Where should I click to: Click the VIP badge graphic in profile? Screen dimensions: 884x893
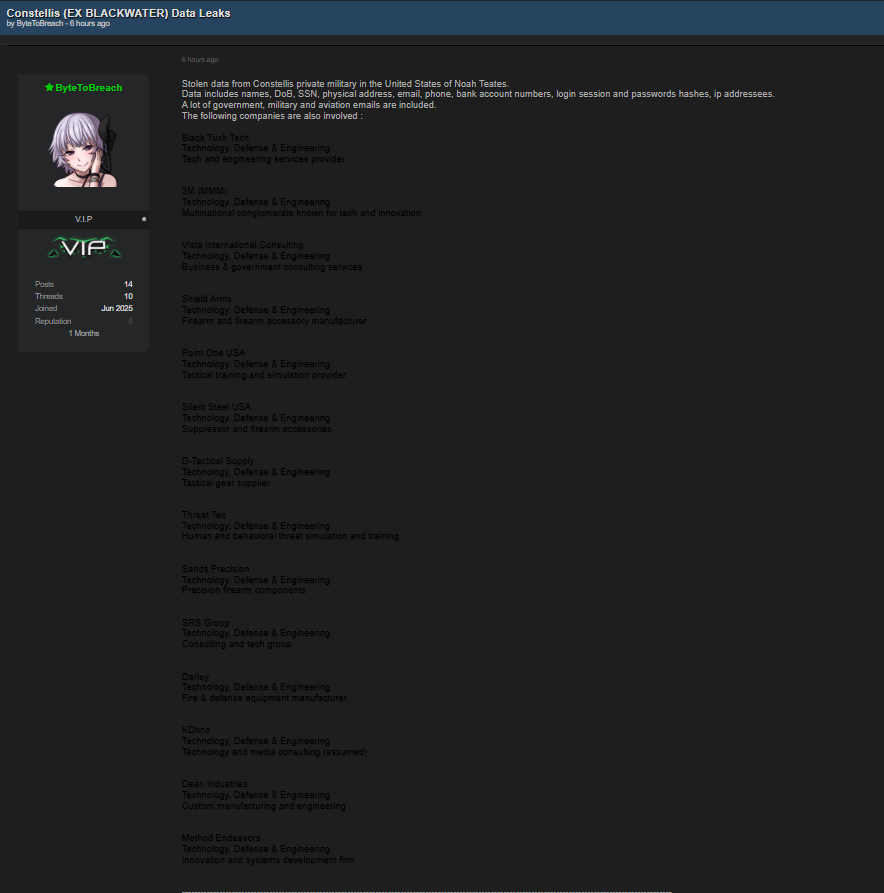coord(84,247)
